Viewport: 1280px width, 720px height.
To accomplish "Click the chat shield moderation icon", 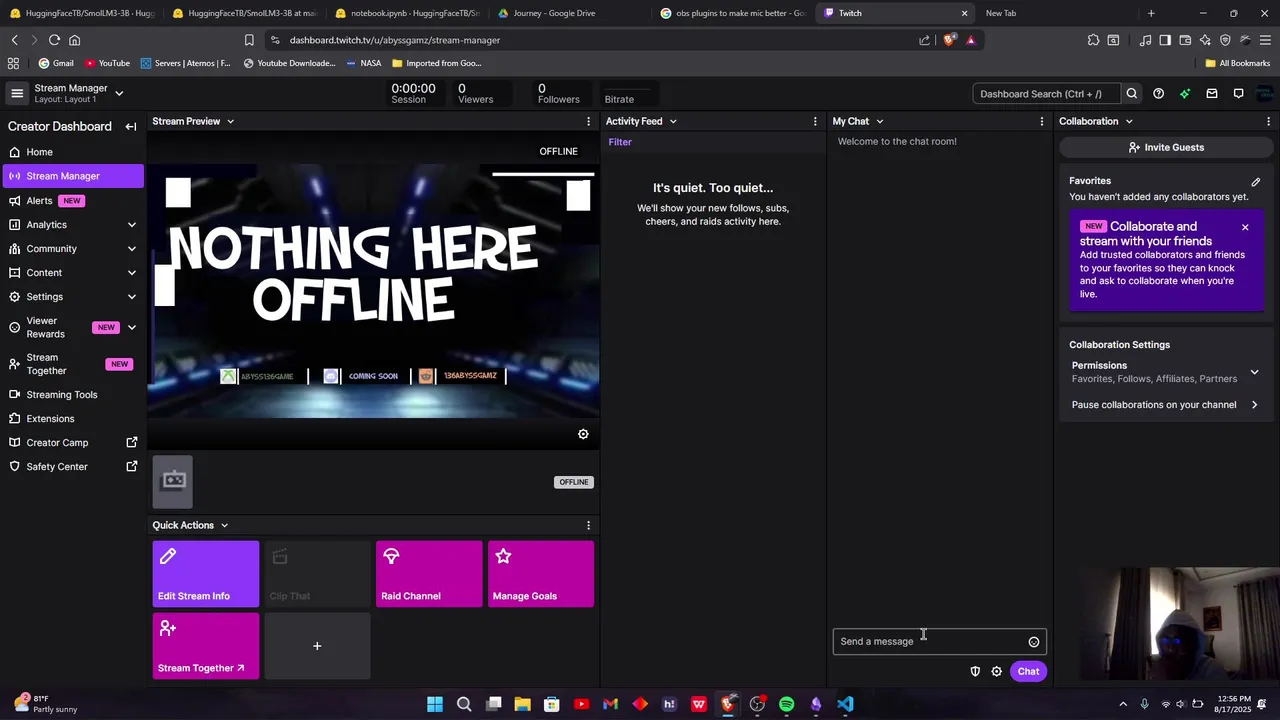I will 975,671.
